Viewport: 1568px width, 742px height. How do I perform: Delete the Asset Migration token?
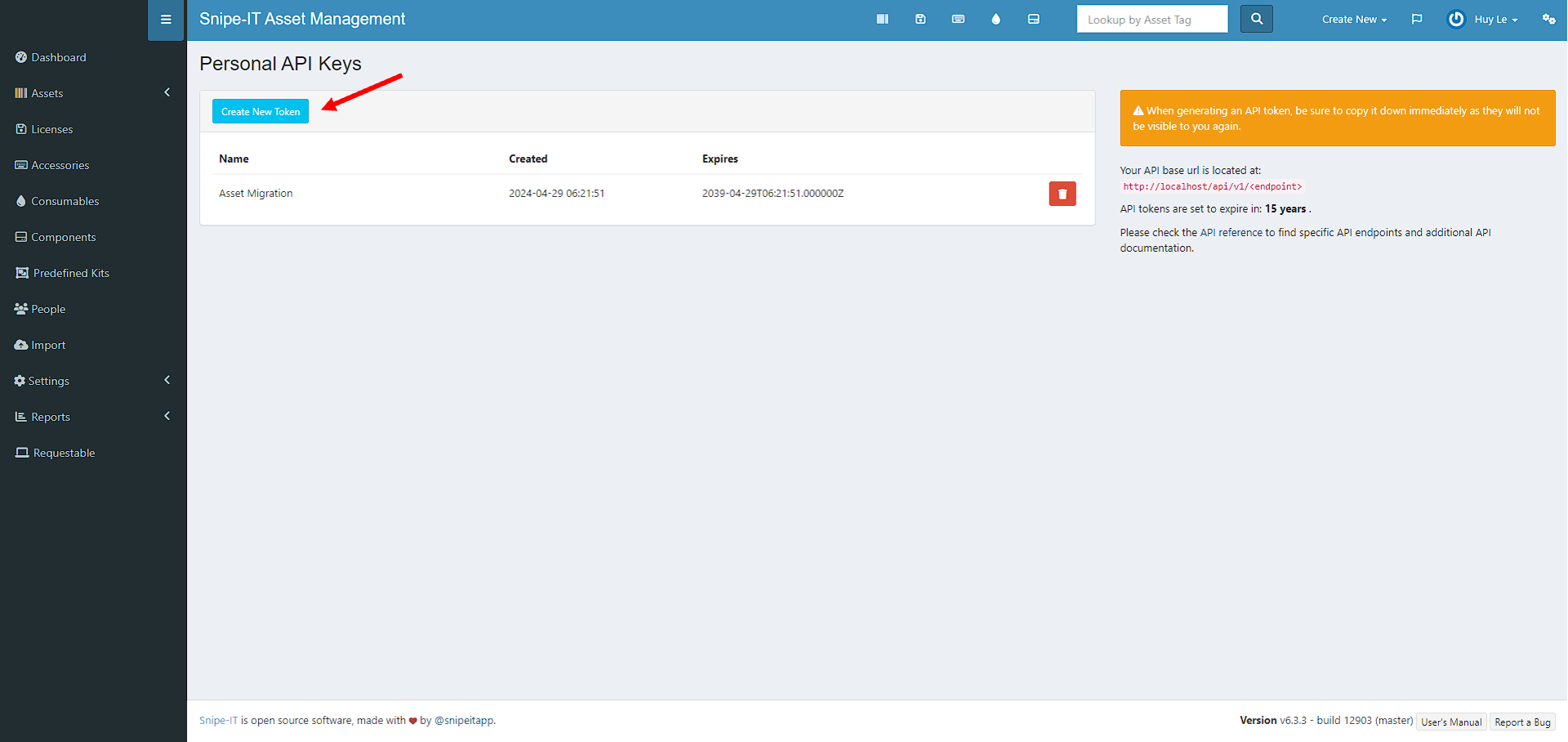tap(1062, 194)
